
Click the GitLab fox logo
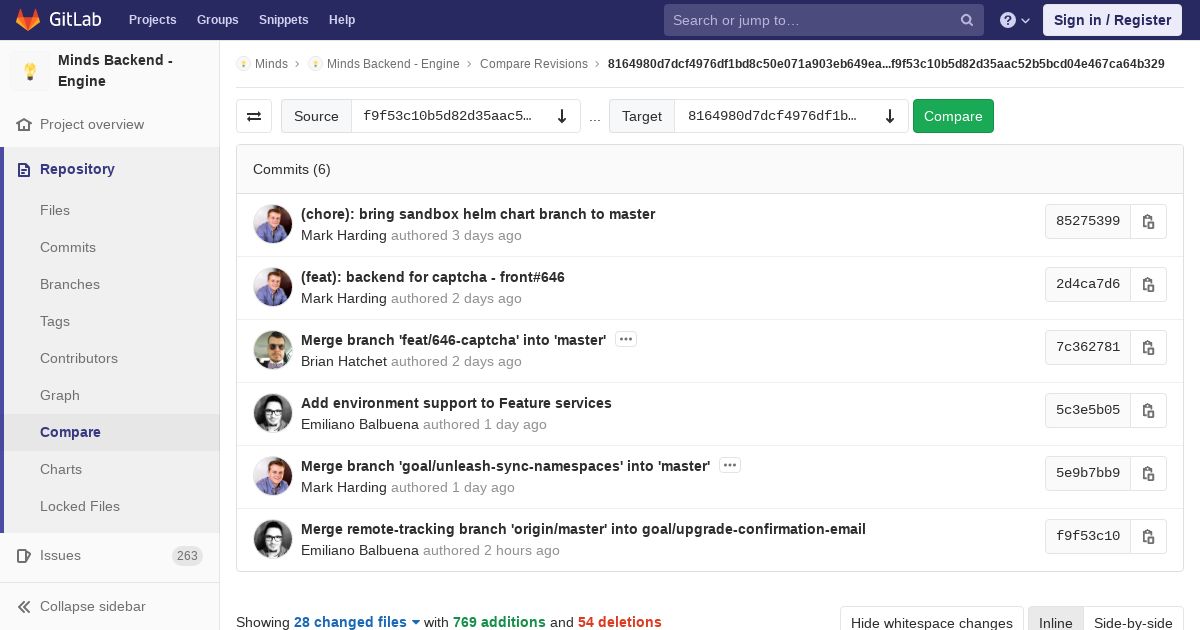[28, 20]
